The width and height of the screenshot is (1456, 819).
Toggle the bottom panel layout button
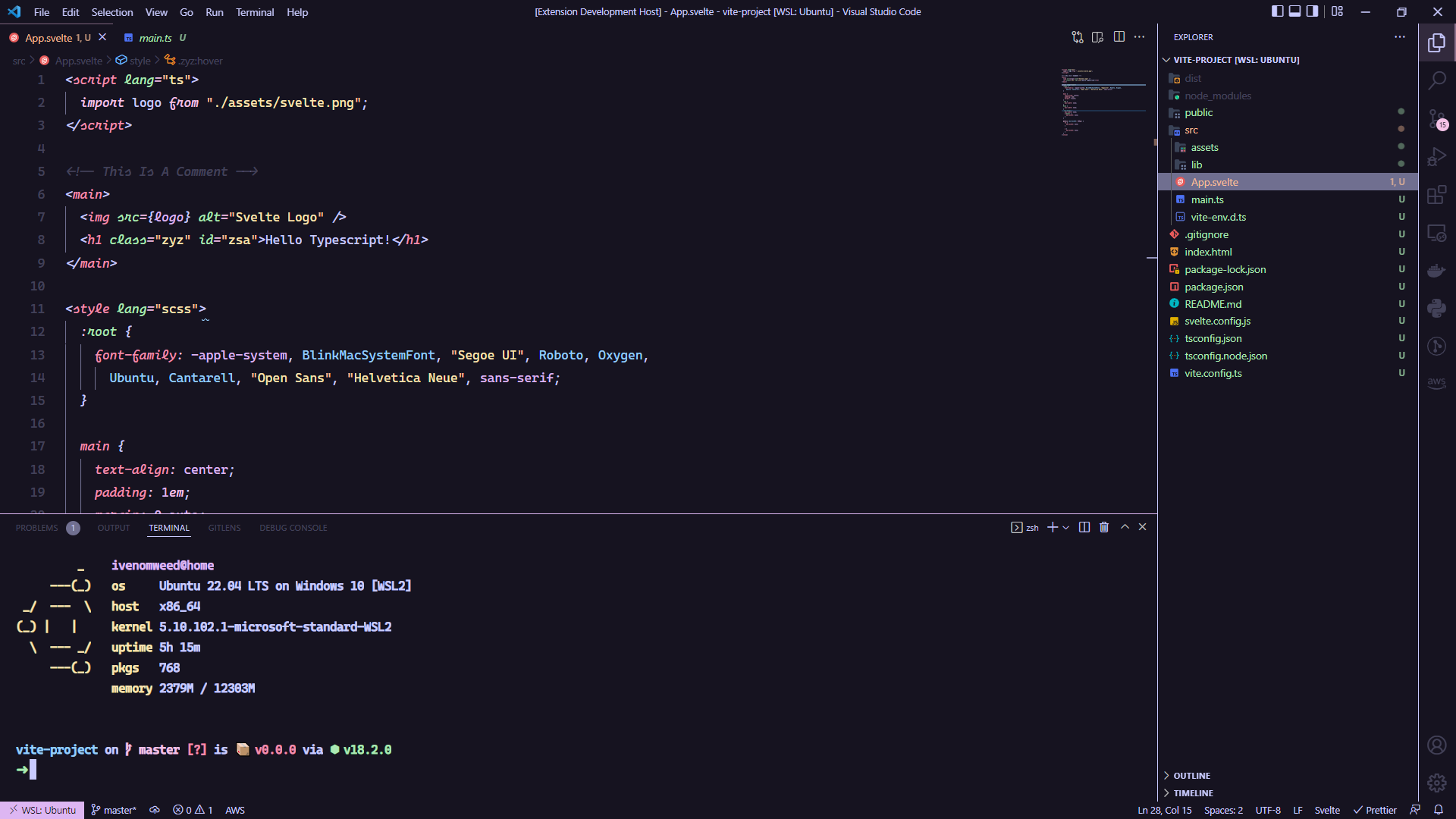coord(1295,11)
